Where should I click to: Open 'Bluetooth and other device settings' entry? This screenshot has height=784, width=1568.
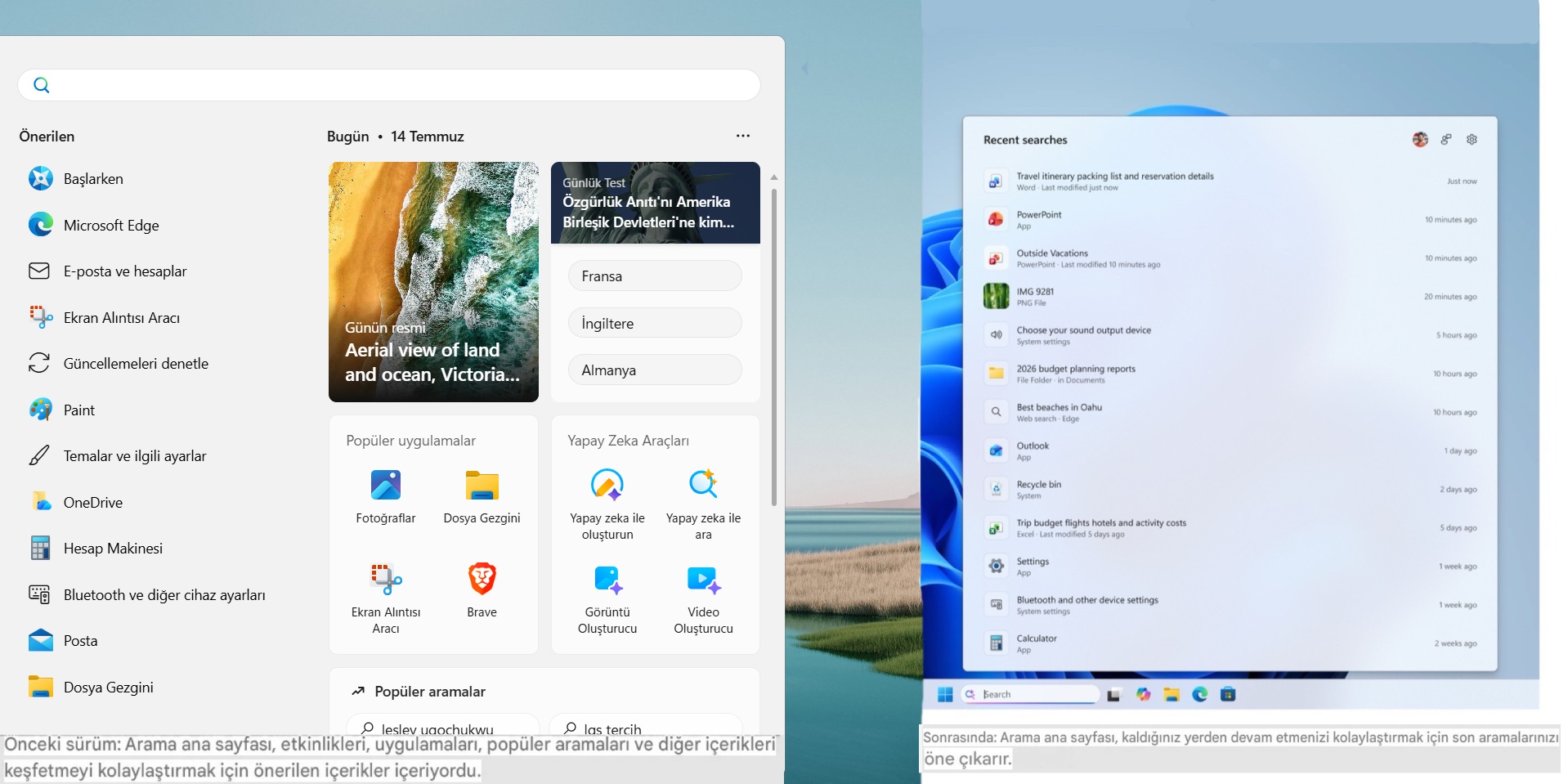pos(1230,604)
